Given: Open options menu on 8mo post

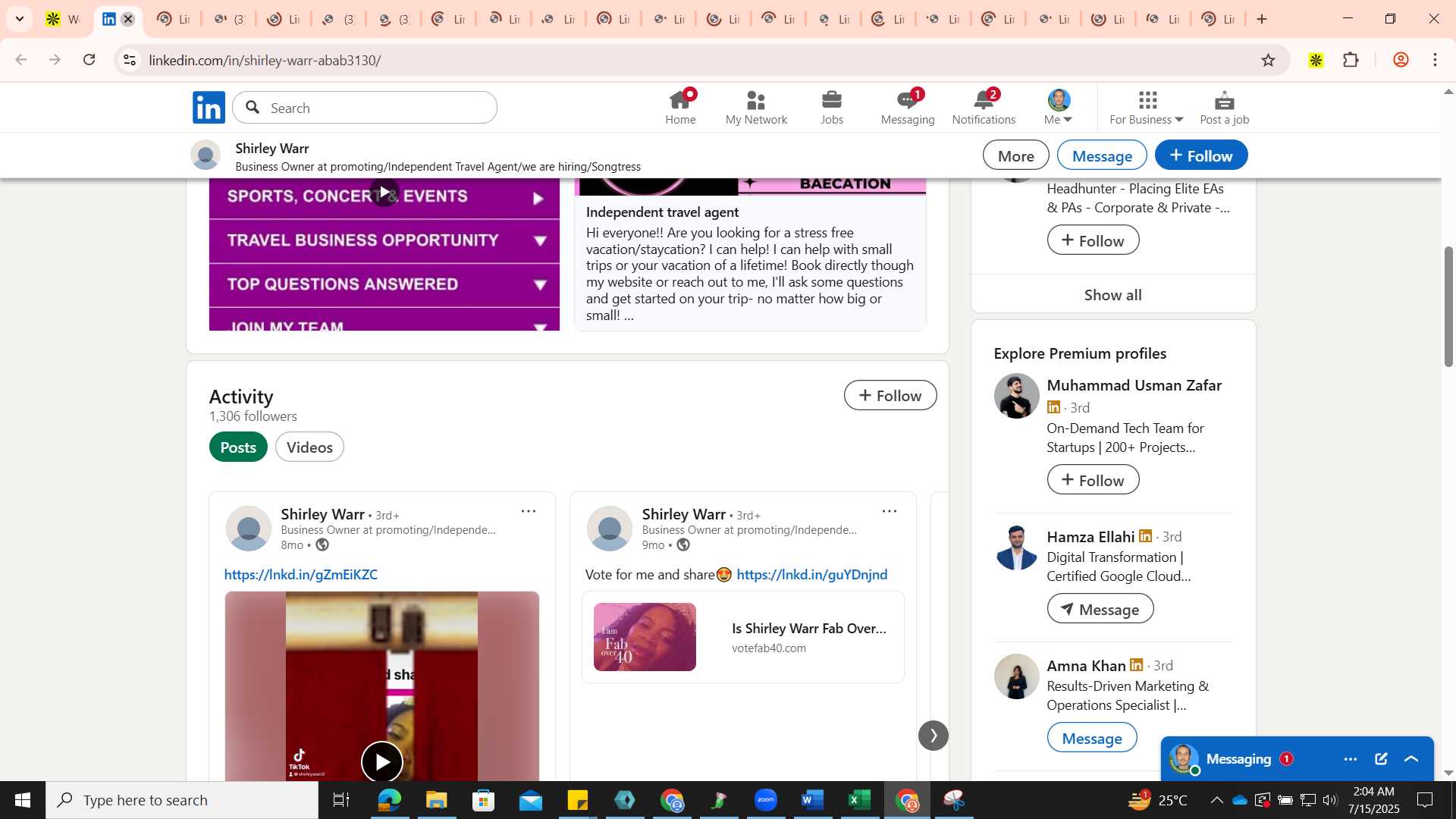Looking at the screenshot, I should click(x=529, y=512).
